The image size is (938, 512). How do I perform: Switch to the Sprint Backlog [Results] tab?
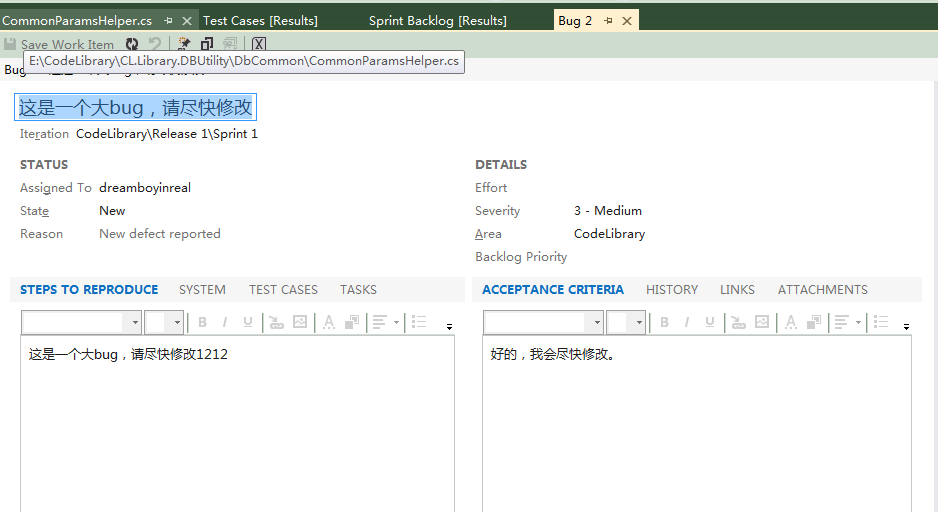(x=437, y=21)
